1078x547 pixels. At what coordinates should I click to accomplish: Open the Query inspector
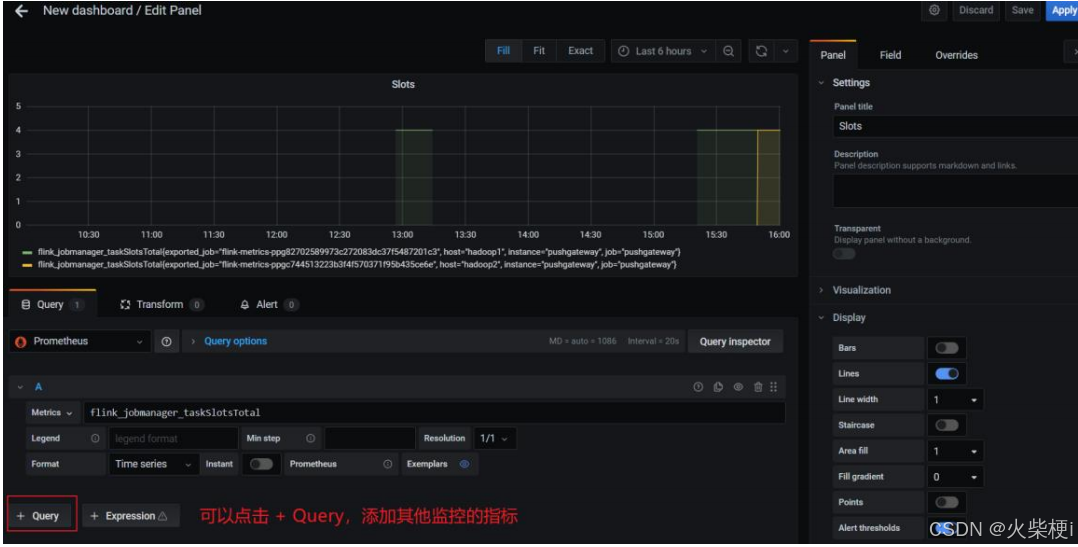[735, 342]
